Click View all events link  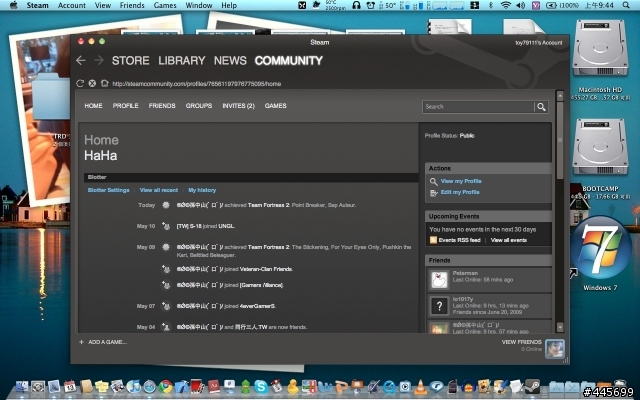pos(509,240)
